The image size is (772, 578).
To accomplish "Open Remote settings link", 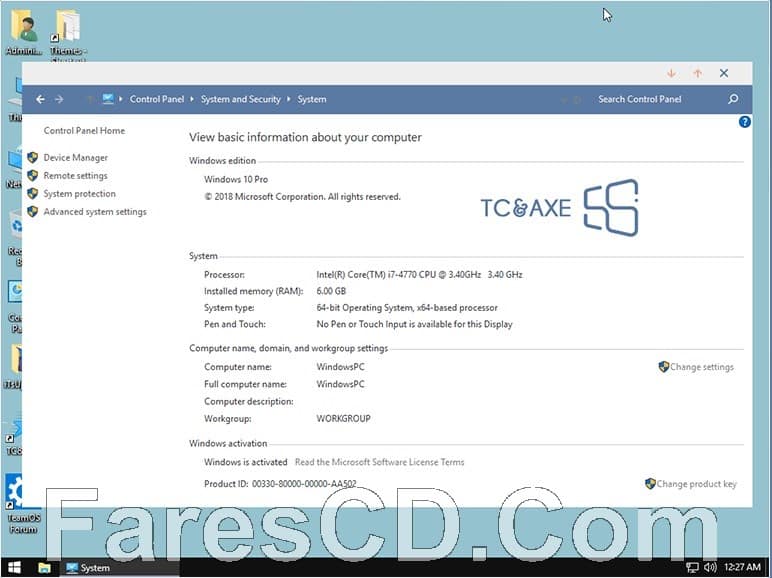I will [75, 176].
